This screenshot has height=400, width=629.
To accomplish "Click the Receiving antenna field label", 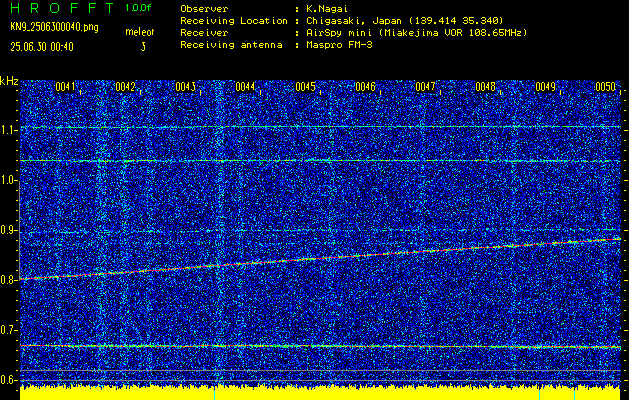I will click(x=231, y=45).
